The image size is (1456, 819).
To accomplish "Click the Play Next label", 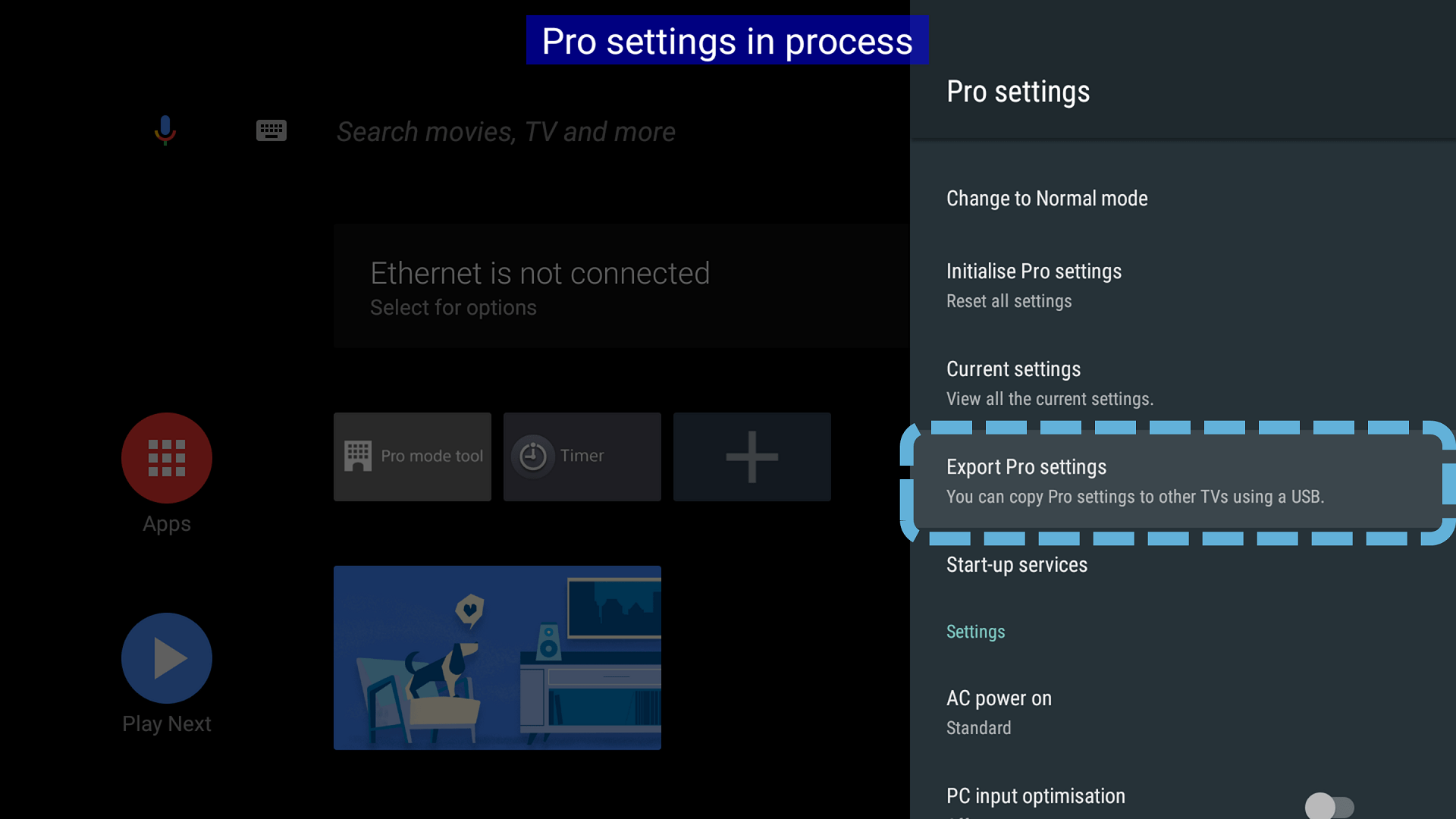I will click(x=167, y=724).
